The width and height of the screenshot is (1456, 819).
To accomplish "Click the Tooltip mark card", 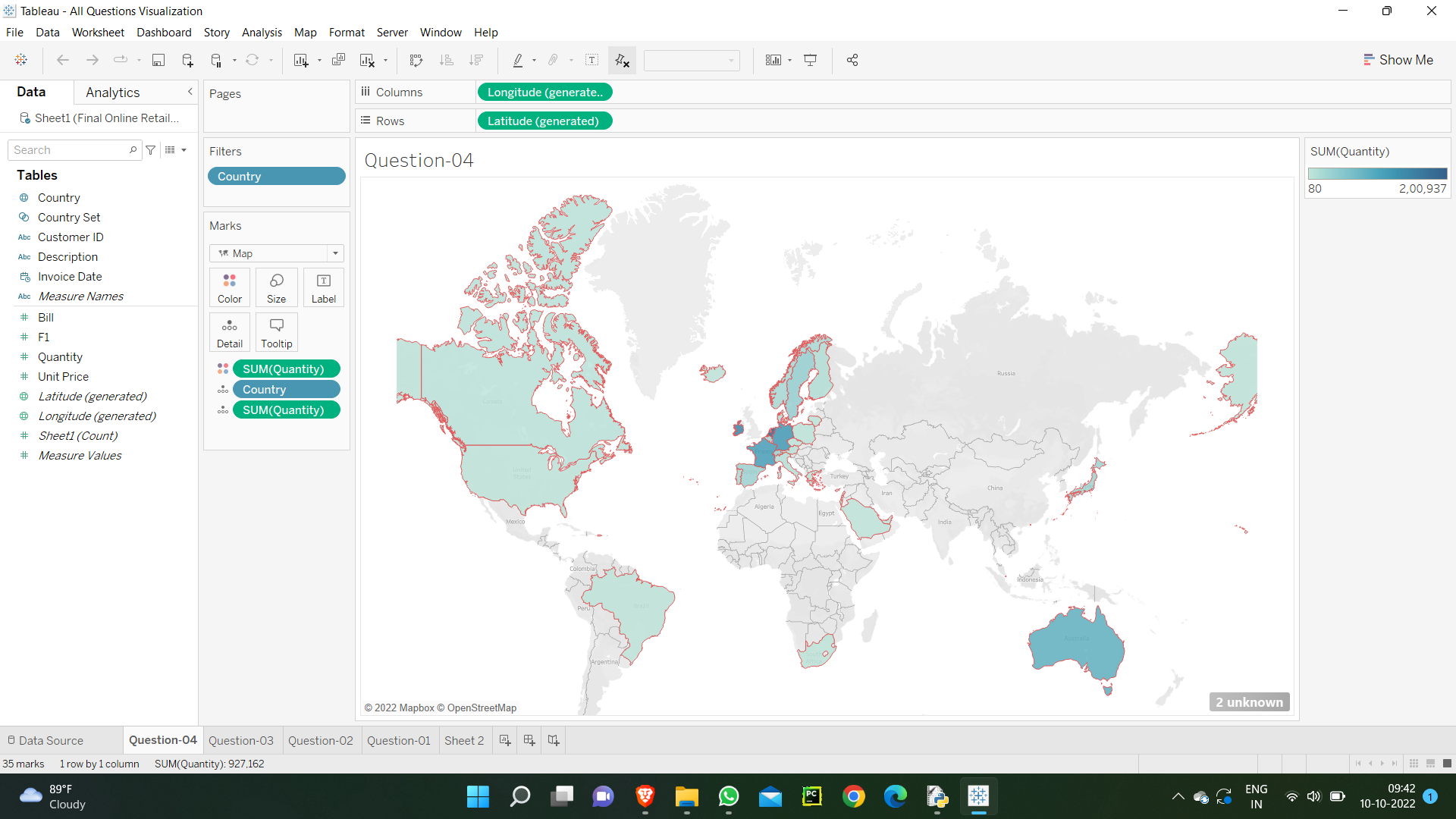I will coord(276,331).
